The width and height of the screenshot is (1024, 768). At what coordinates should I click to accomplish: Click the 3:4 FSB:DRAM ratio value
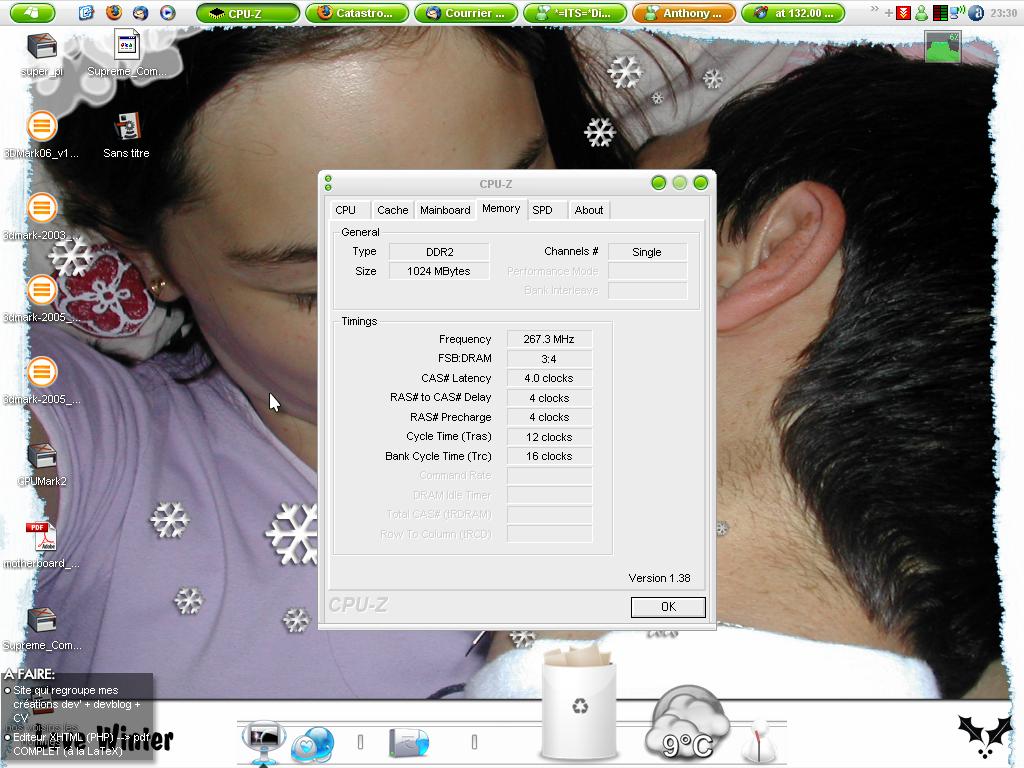[x=549, y=359]
